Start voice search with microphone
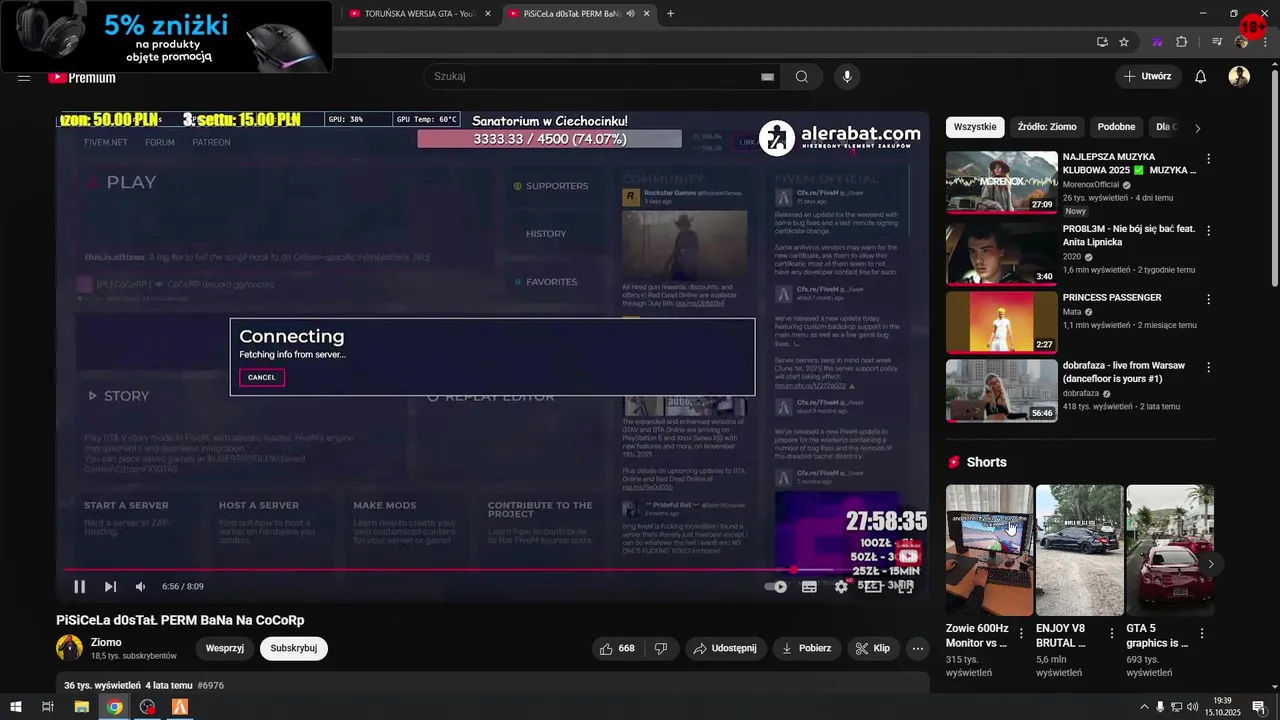Screen dimensions: 1280x720 tap(847, 77)
